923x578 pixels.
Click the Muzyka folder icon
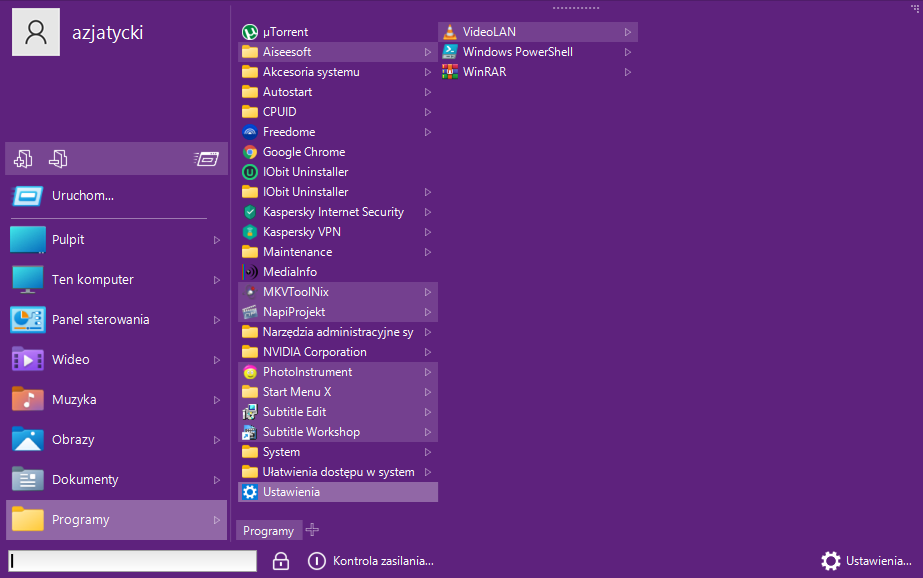[x=28, y=399]
